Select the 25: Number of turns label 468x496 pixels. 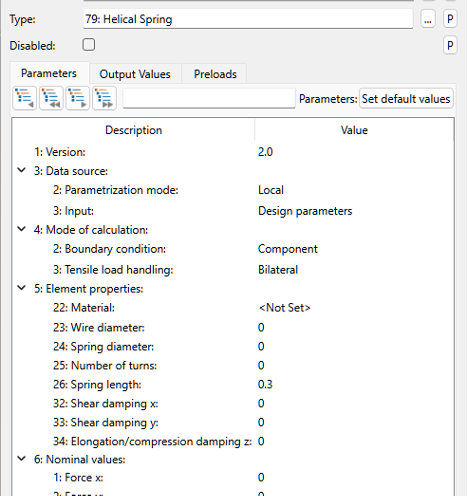click(105, 365)
